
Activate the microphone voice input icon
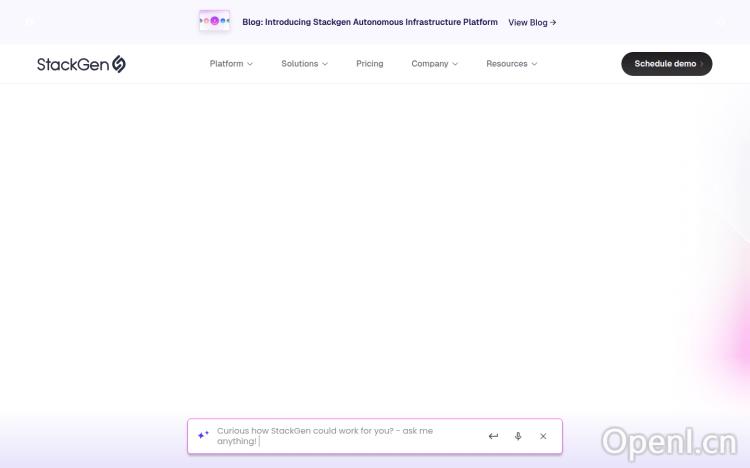click(518, 436)
